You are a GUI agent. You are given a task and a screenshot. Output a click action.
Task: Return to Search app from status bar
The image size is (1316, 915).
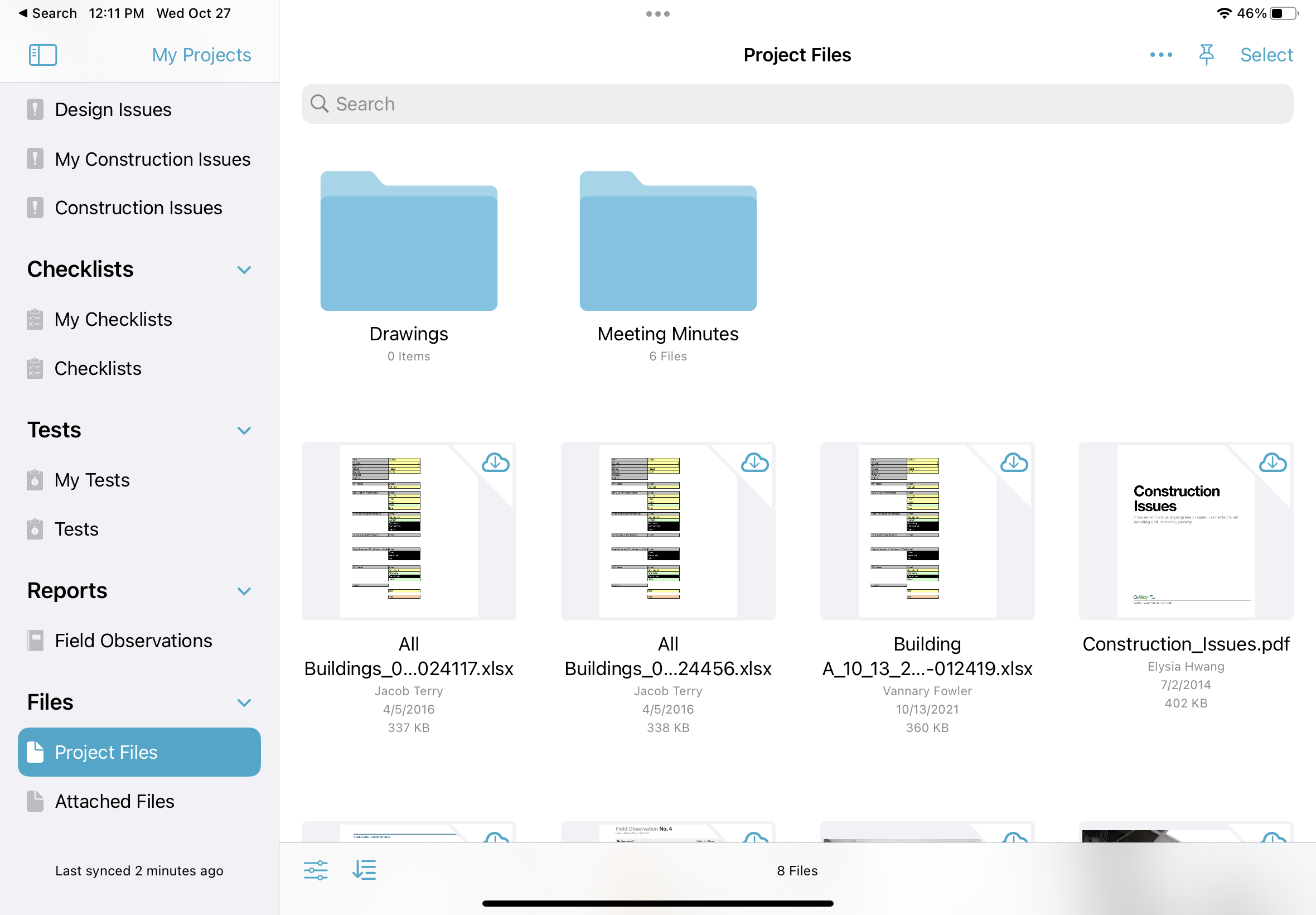click(48, 13)
